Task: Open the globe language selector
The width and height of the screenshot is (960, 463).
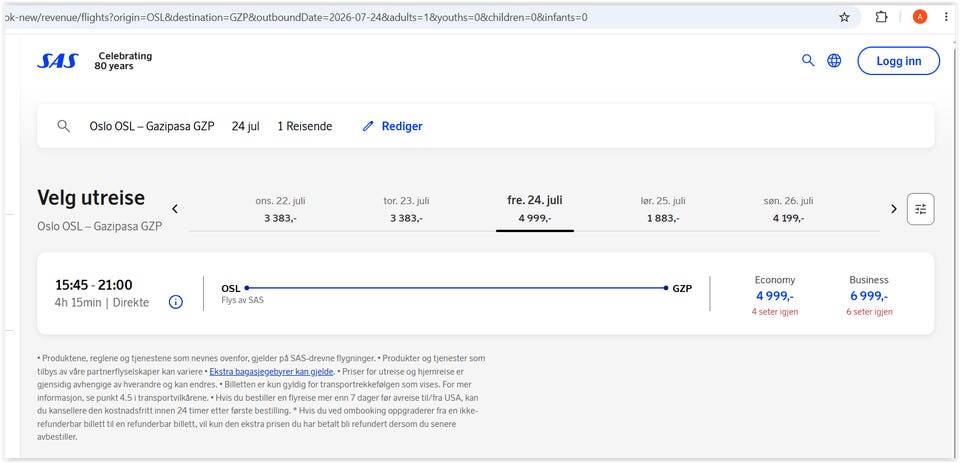Action: (x=834, y=60)
